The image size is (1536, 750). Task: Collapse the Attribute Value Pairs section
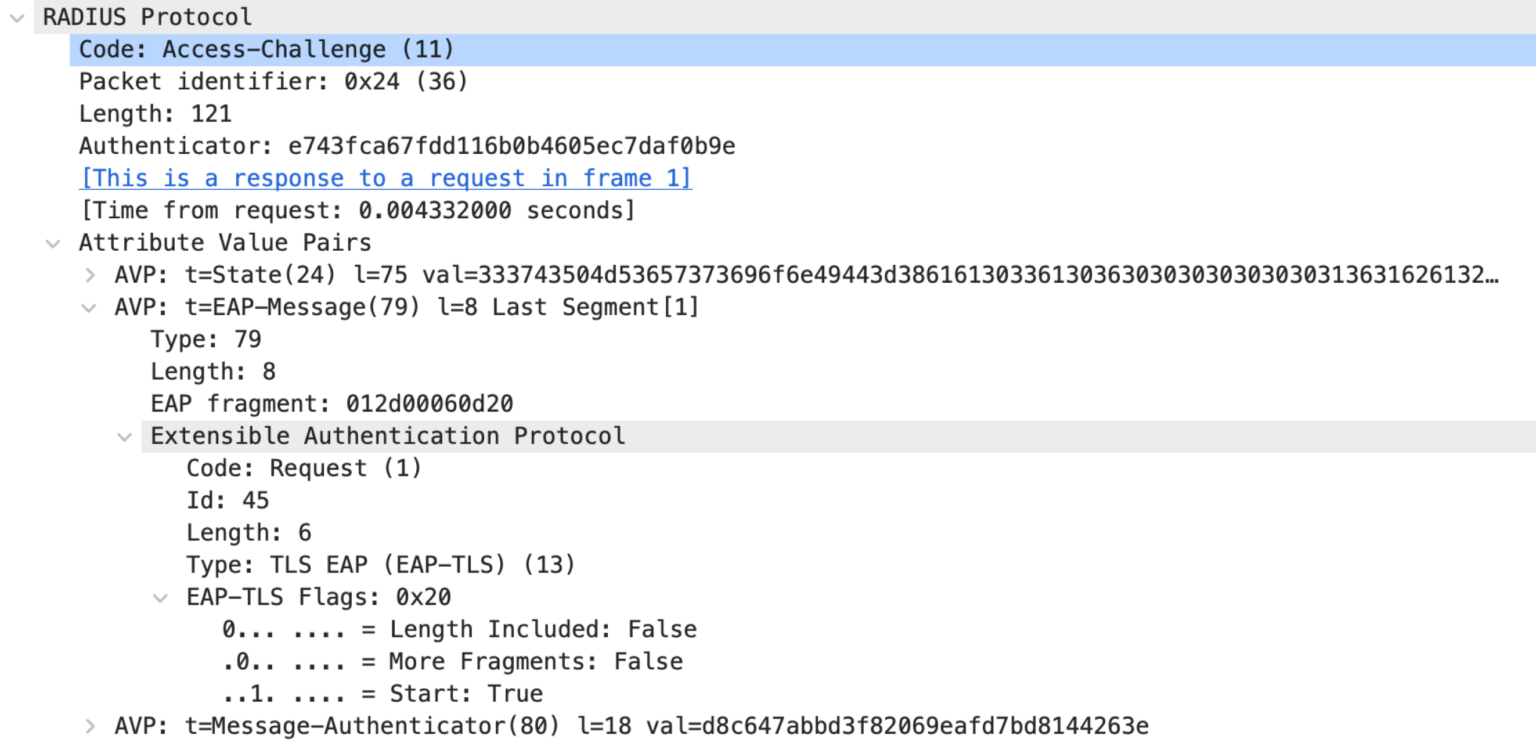[52, 242]
